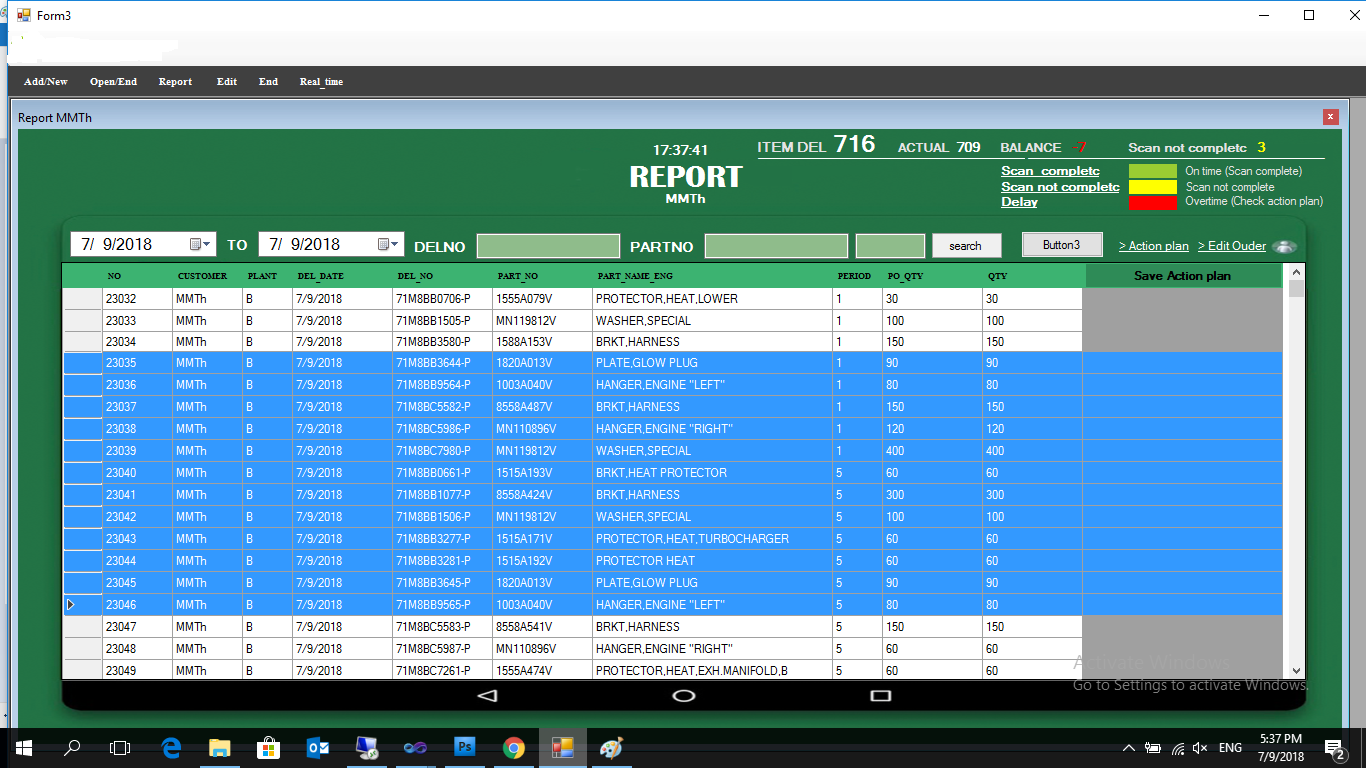Open Windows taskbar search
1366x768 pixels.
click(72, 748)
